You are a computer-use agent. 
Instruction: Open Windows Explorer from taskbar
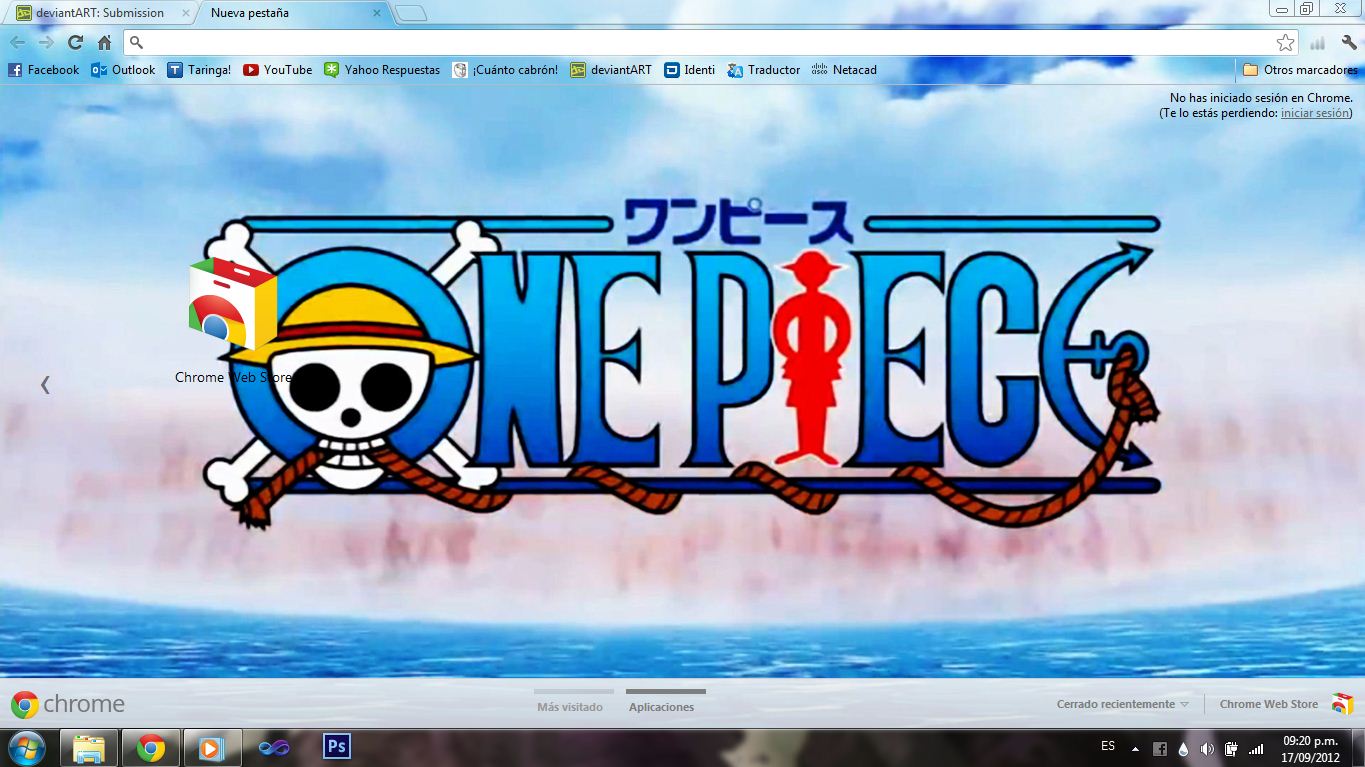(89, 748)
